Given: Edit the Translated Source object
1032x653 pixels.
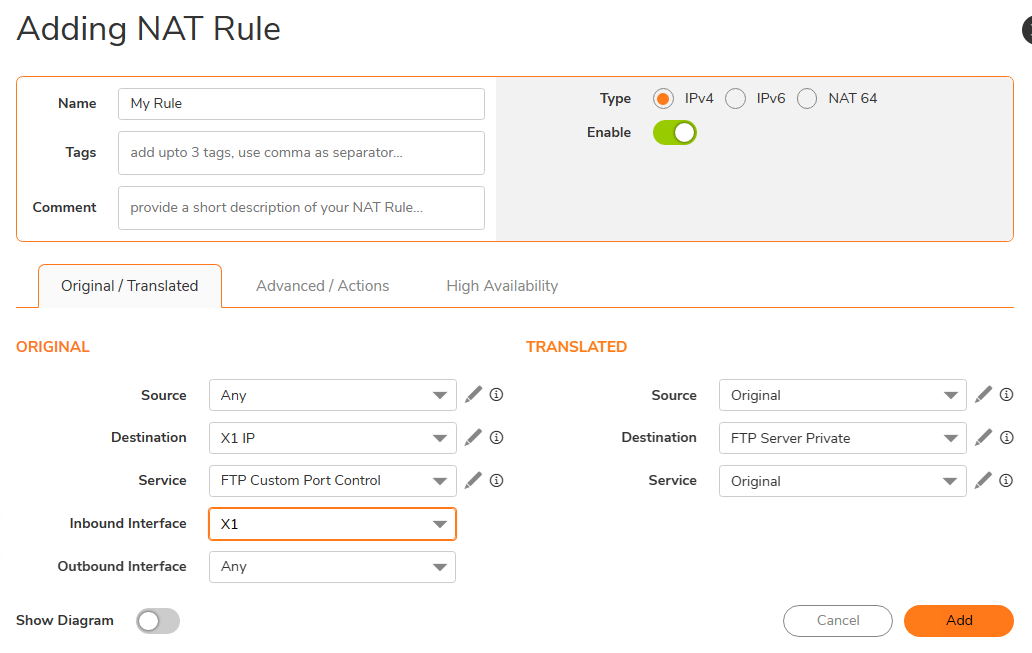Looking at the screenshot, I should [983, 394].
